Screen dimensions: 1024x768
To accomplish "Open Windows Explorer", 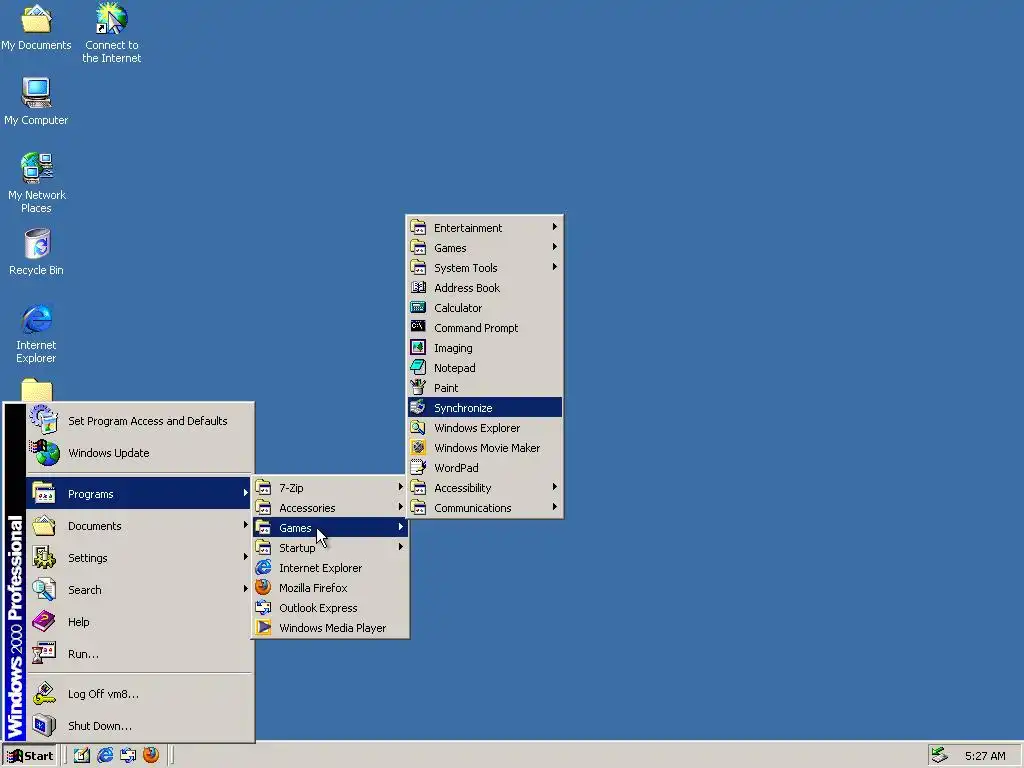I will [485, 428].
